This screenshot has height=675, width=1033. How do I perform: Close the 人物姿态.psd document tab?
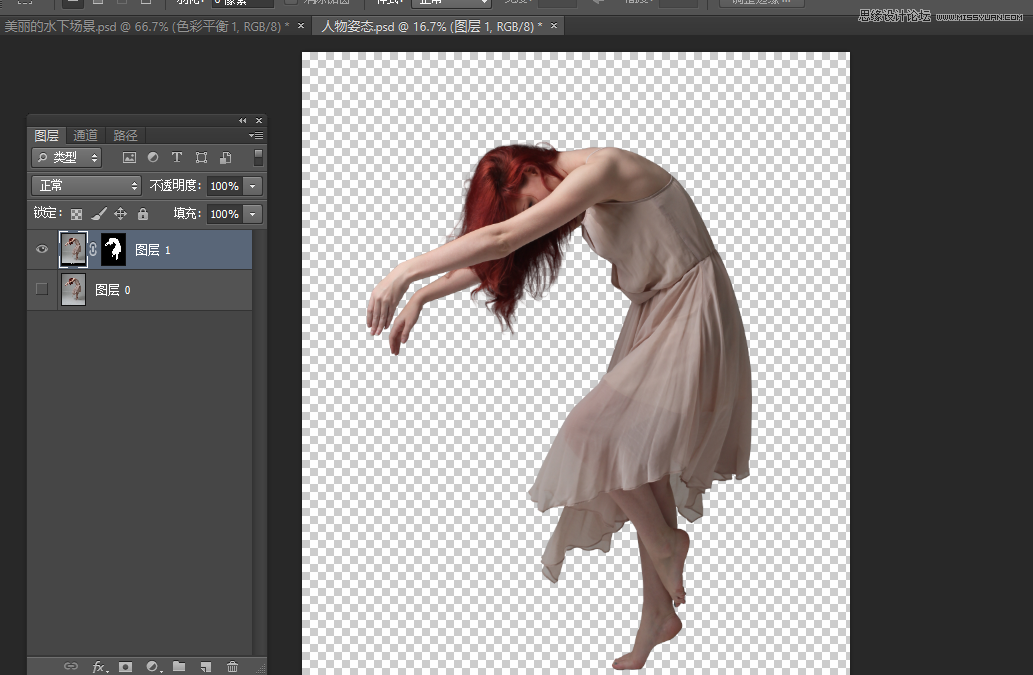pyautogui.click(x=554, y=26)
